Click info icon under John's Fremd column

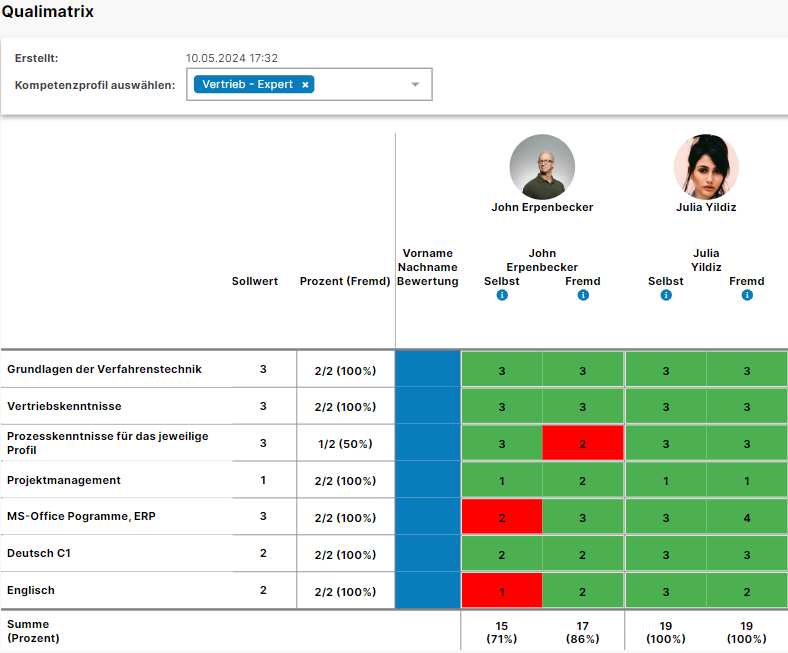pos(583,295)
